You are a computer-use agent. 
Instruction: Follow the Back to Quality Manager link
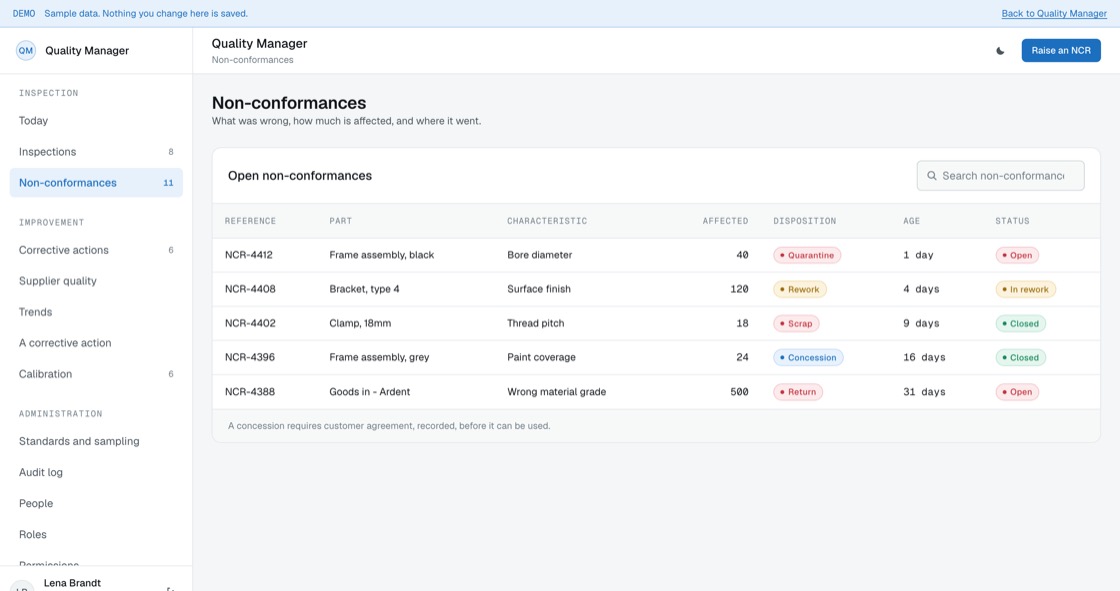pyautogui.click(x=1054, y=14)
